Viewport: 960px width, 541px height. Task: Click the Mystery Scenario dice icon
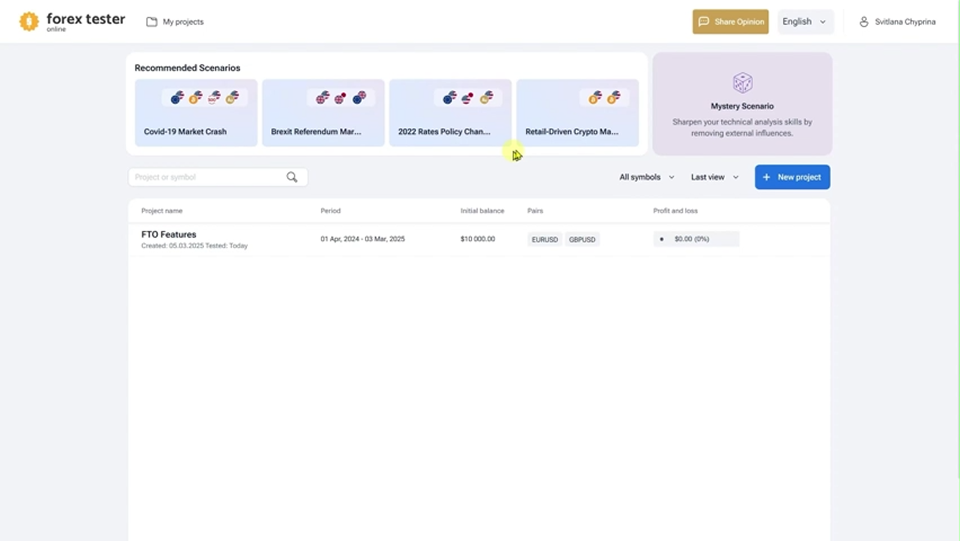[742, 83]
